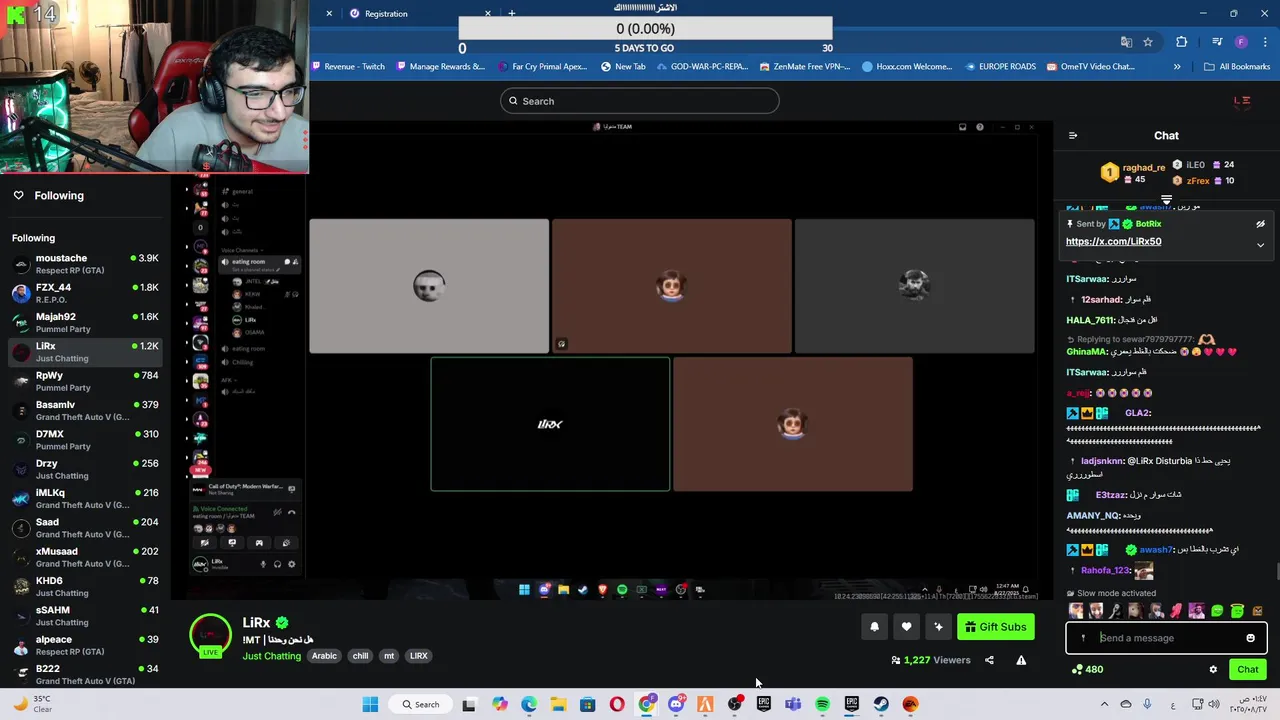Open moustache channel in the Following list
This screenshot has height=720, width=1280.
tap(85, 264)
